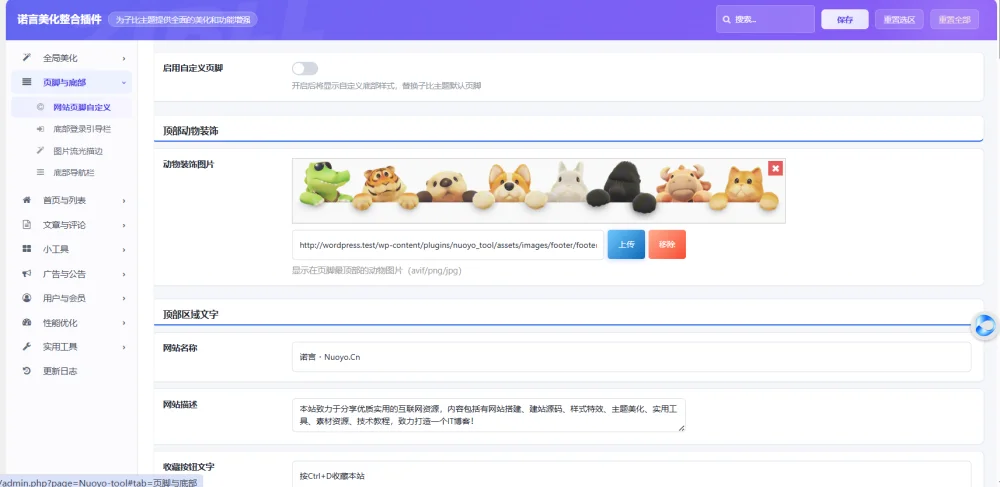Viewport: 1000px width, 487px height.
Task: Click the 顶部动物装饰 section heading
Action: 191,131
